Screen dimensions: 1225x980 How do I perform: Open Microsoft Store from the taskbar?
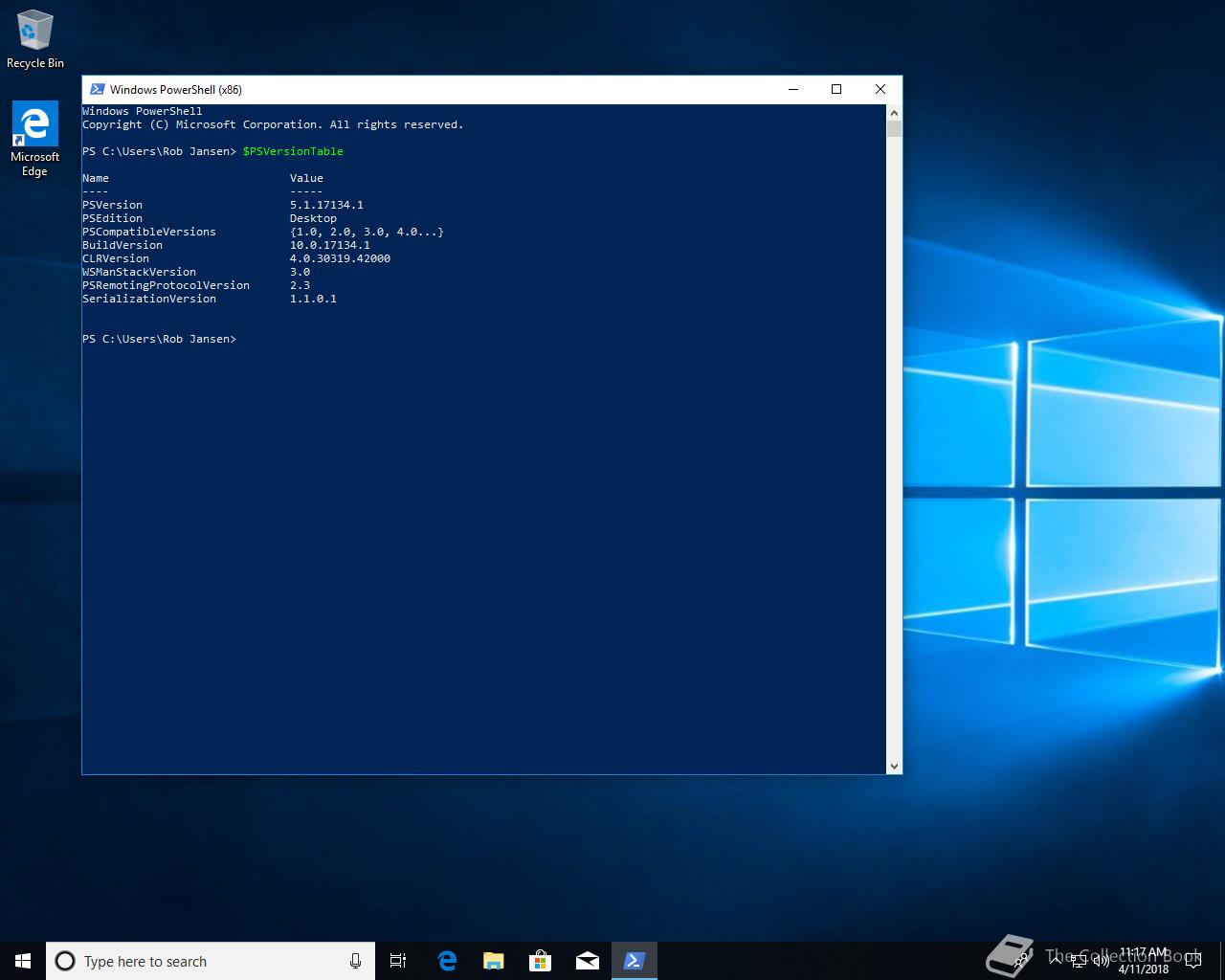pyautogui.click(x=541, y=961)
